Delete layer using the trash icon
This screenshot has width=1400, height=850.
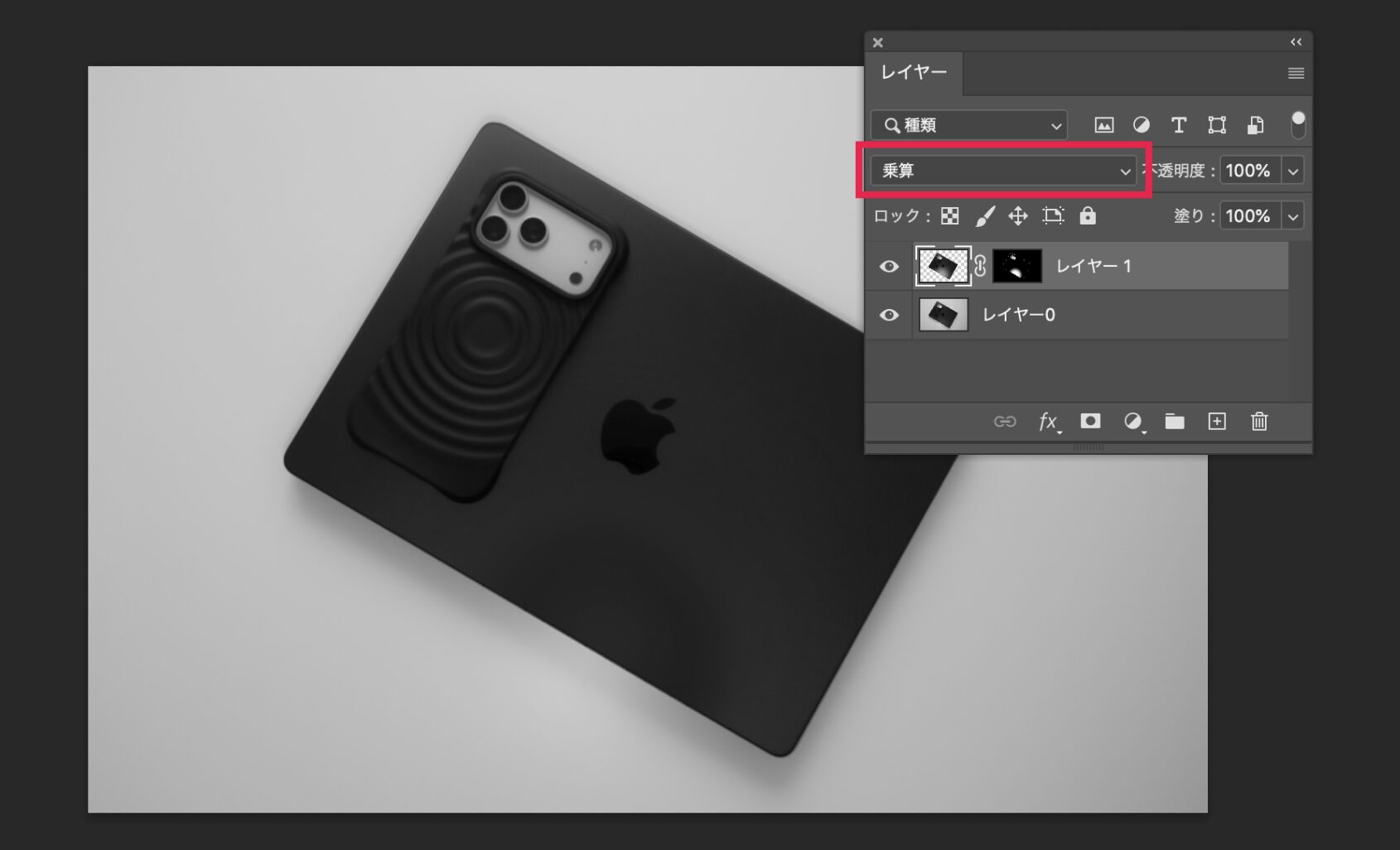(1258, 422)
